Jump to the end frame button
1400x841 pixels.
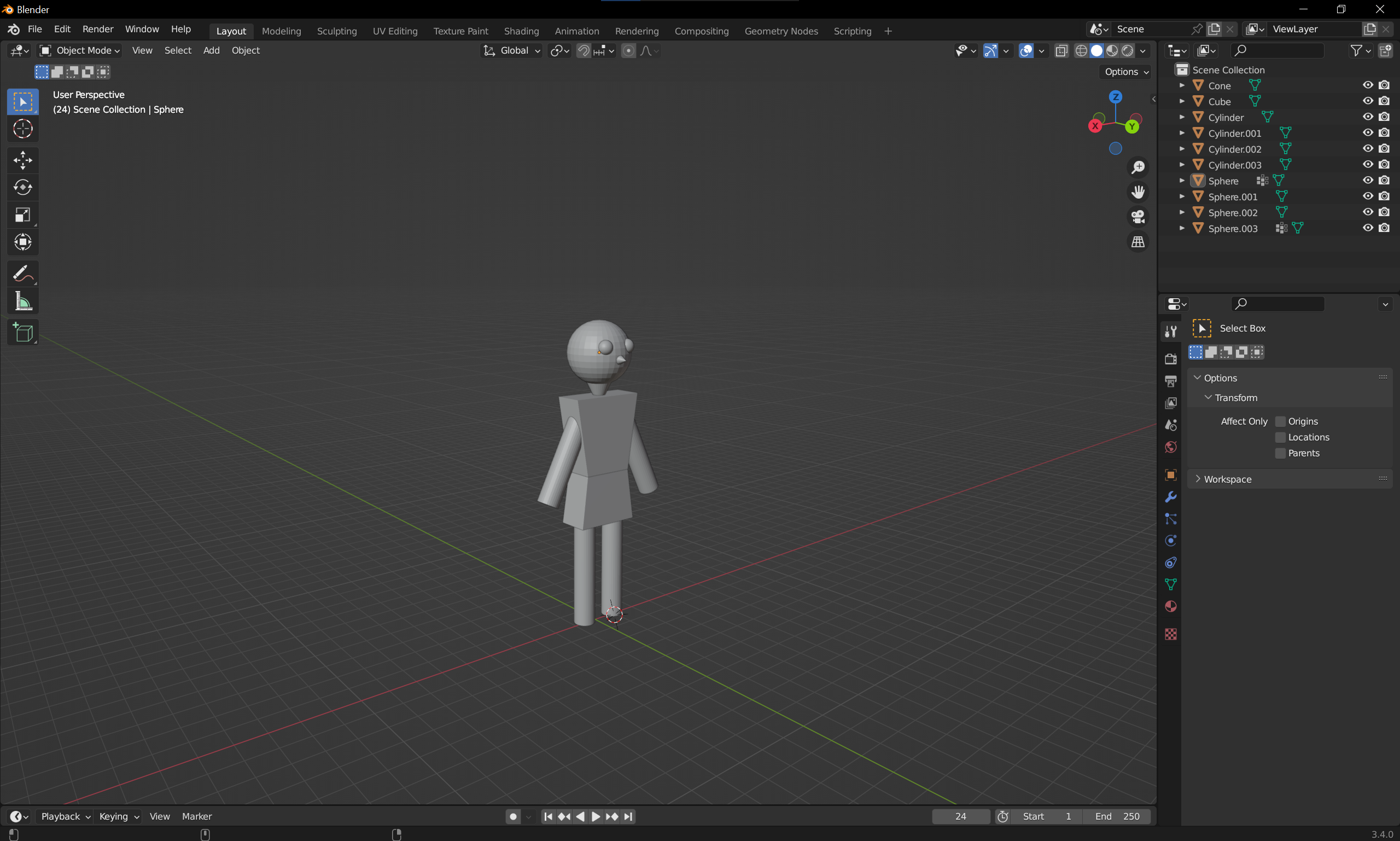click(628, 816)
